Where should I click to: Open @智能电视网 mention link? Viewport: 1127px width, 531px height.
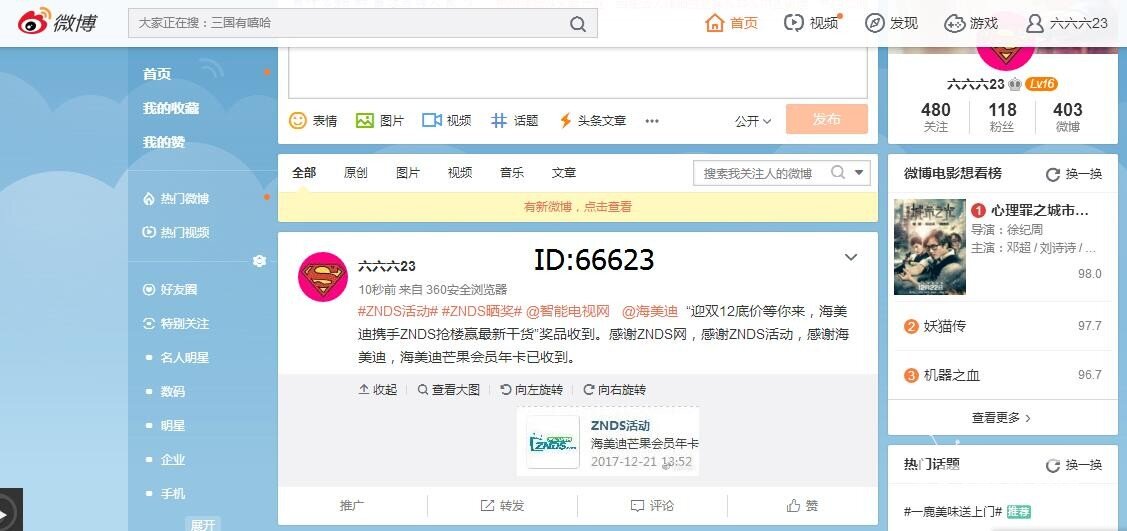[568, 312]
